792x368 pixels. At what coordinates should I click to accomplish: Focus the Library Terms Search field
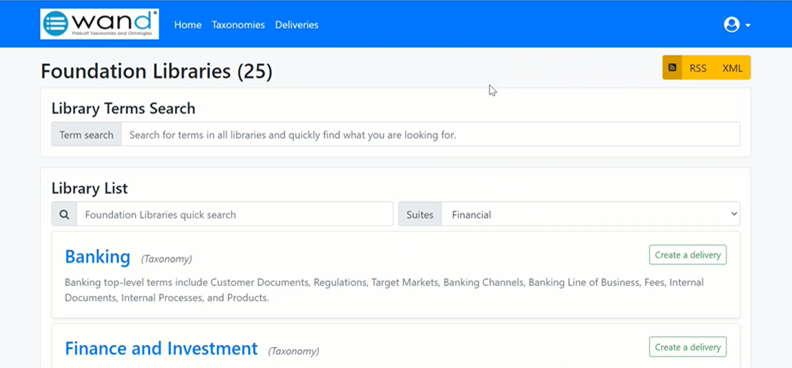pyautogui.click(x=431, y=135)
